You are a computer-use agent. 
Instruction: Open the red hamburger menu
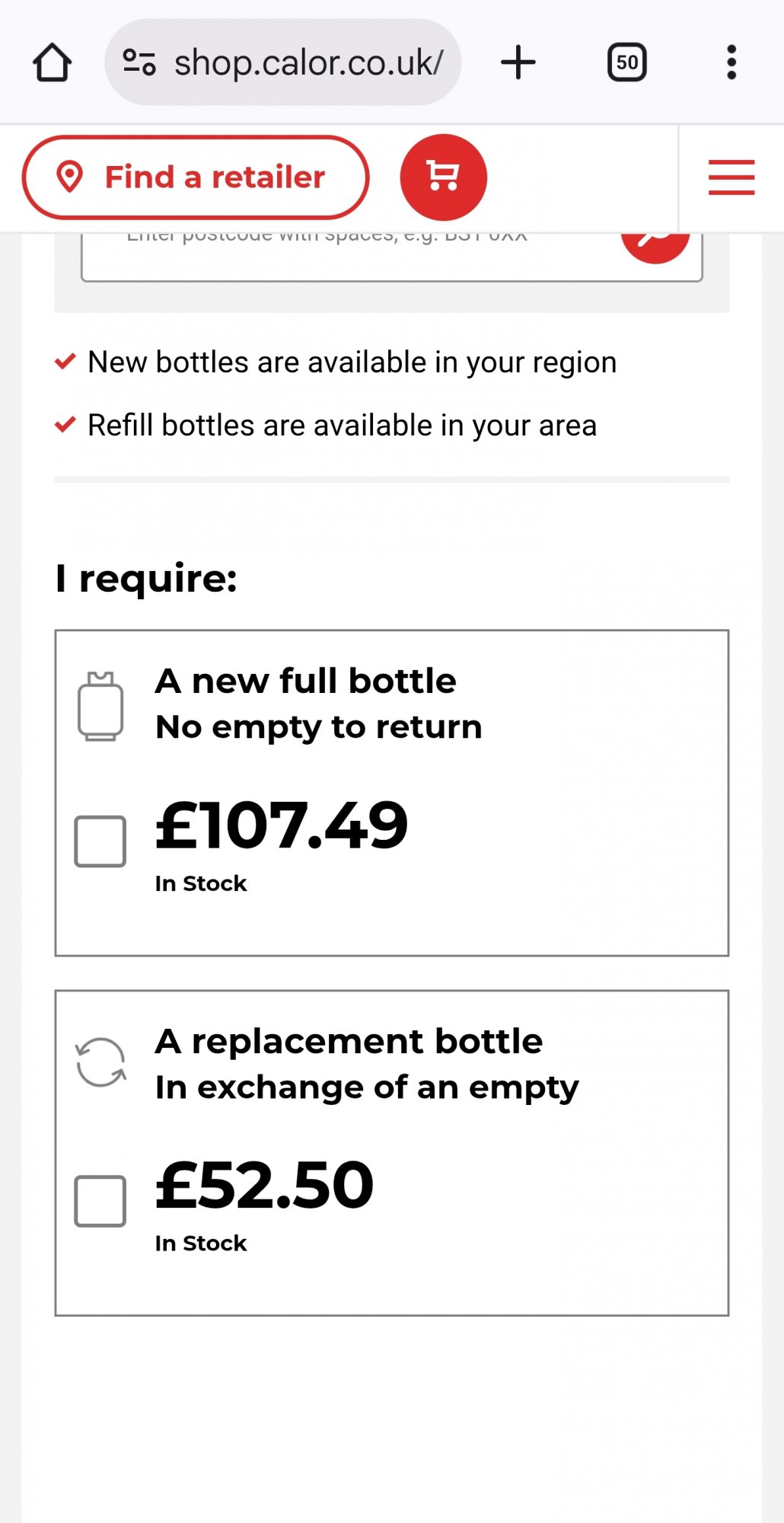pos(731,177)
